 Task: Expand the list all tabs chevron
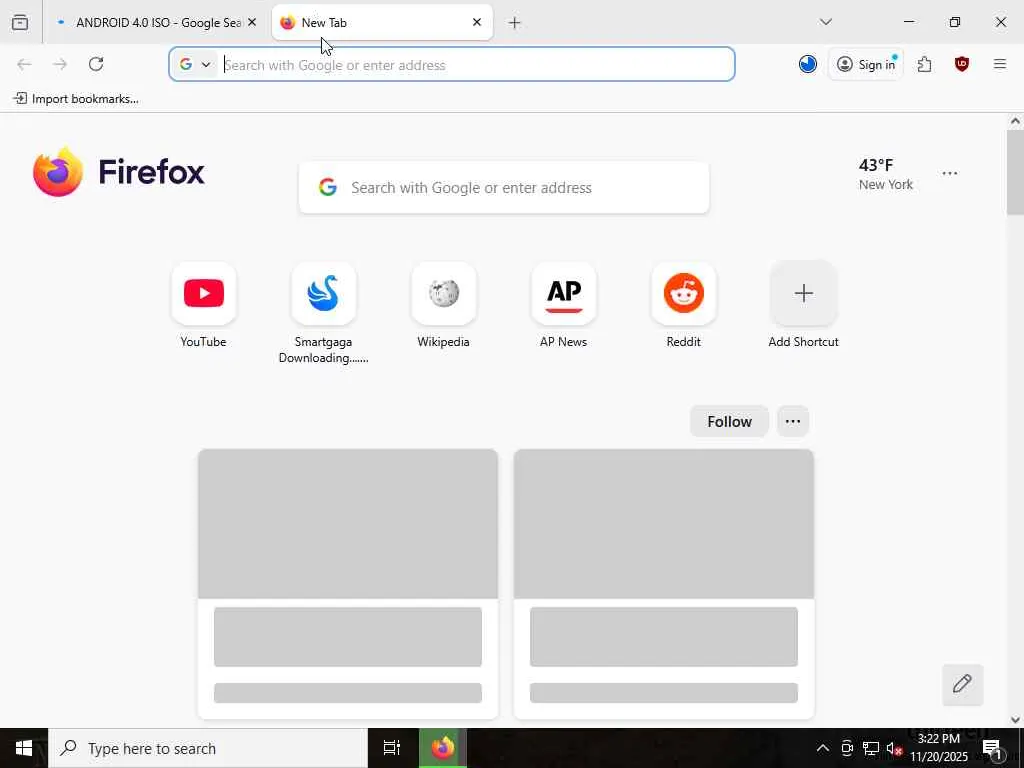tap(825, 22)
